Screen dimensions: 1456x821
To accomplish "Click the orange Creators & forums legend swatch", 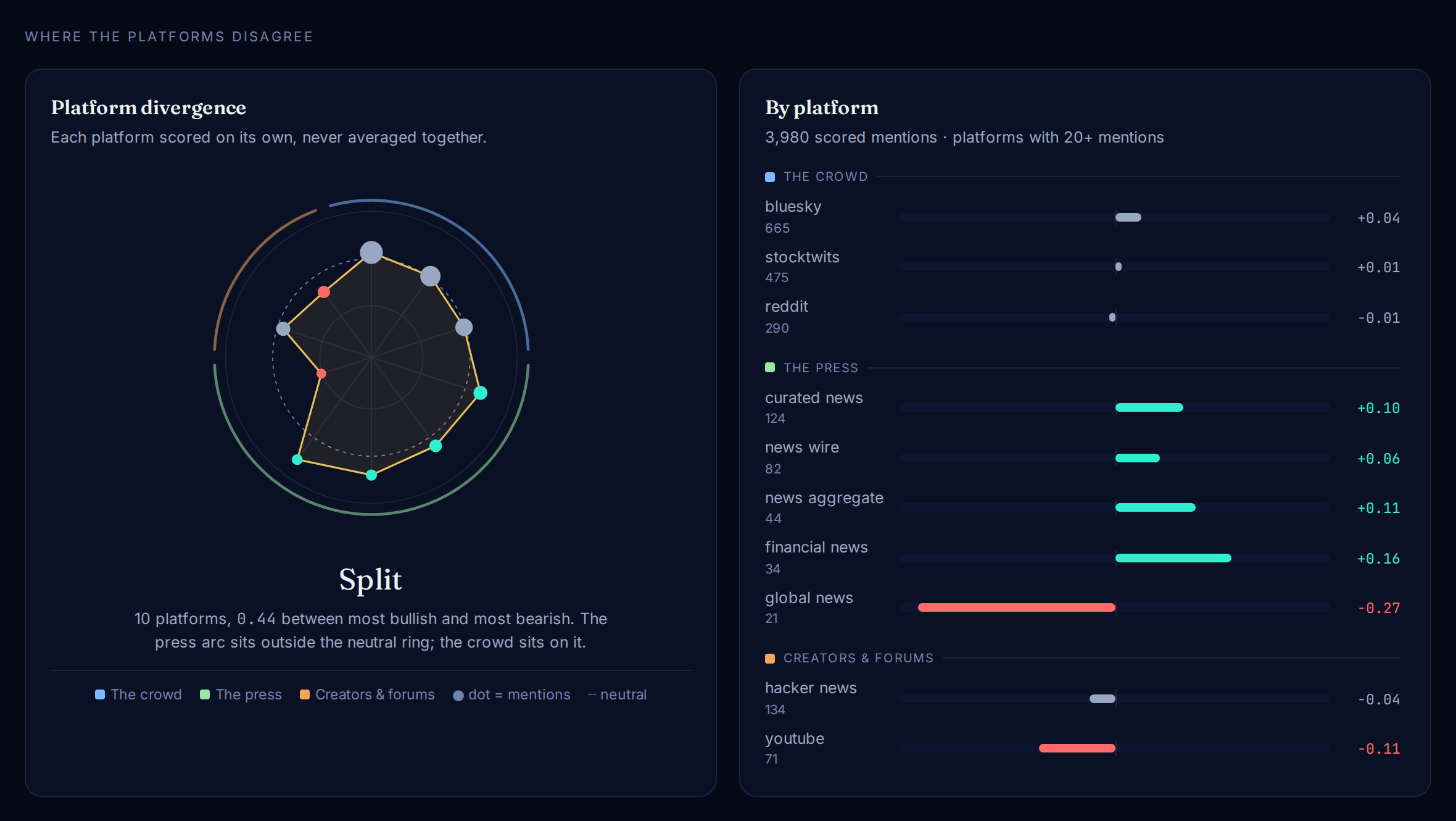I will (305, 694).
